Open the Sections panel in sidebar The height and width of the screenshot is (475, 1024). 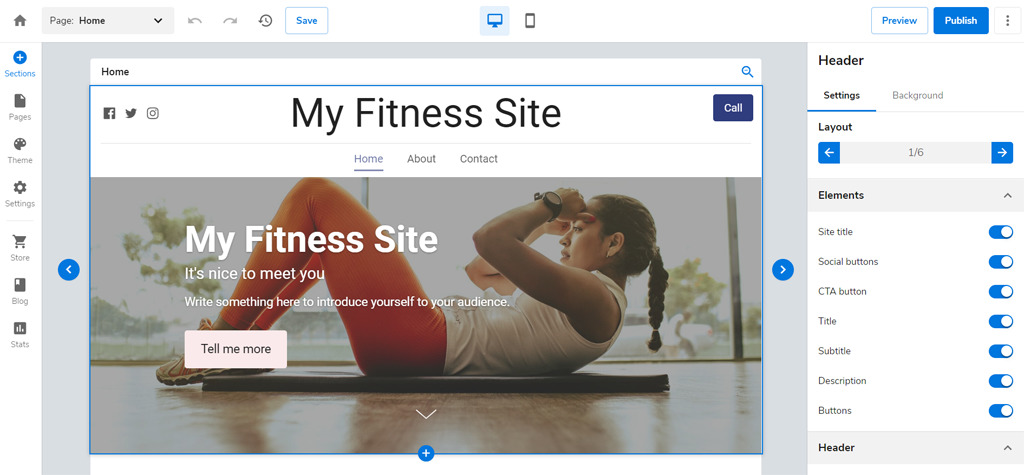tap(20, 64)
